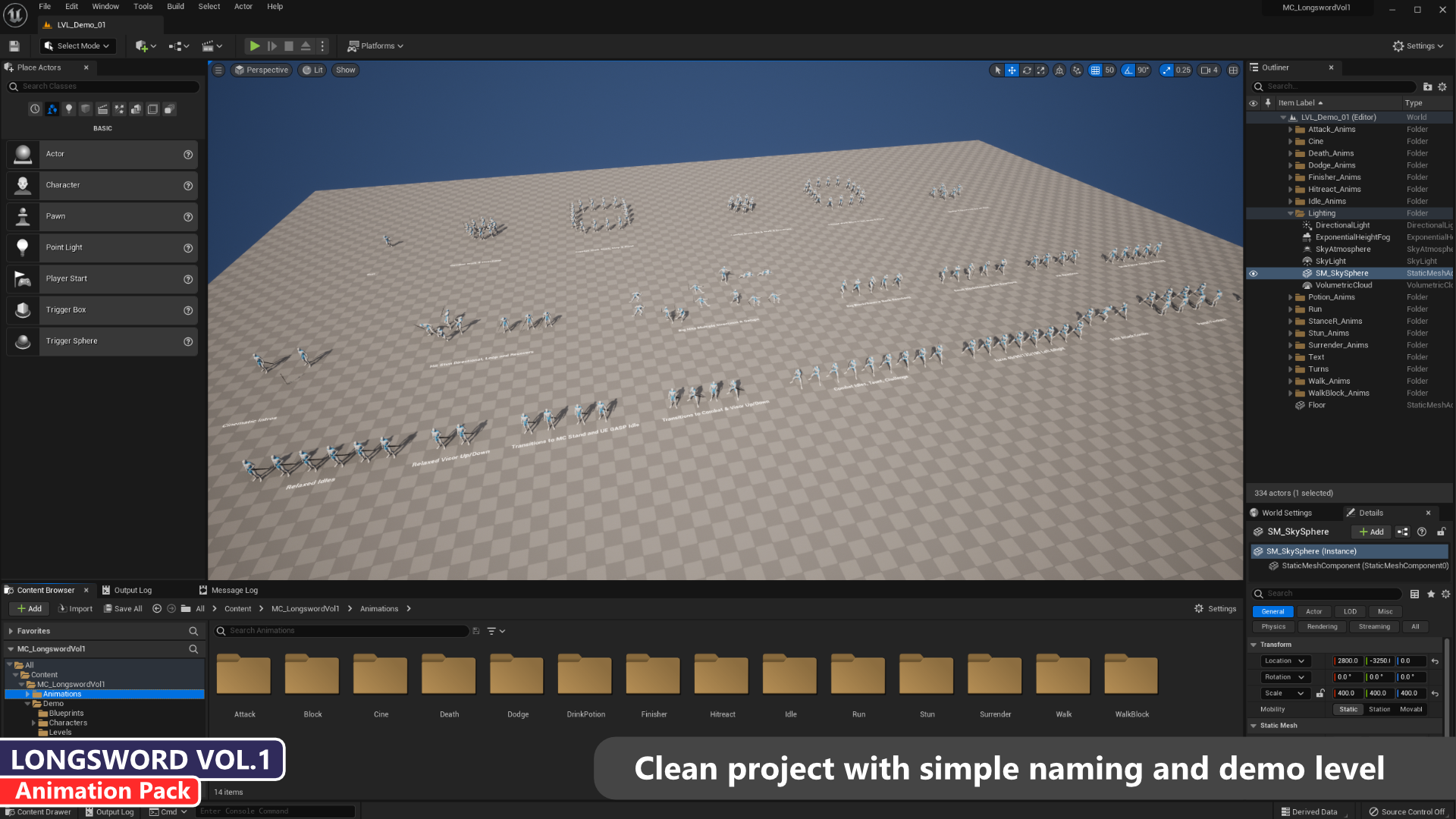The image size is (1456, 819).
Task: Open the Select Mode dropdown
Action: (77, 46)
